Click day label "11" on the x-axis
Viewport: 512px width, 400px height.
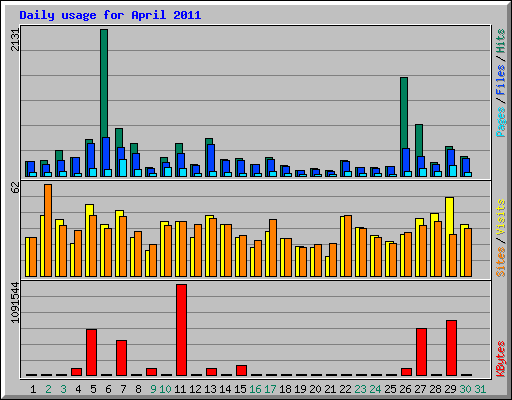[180, 389]
